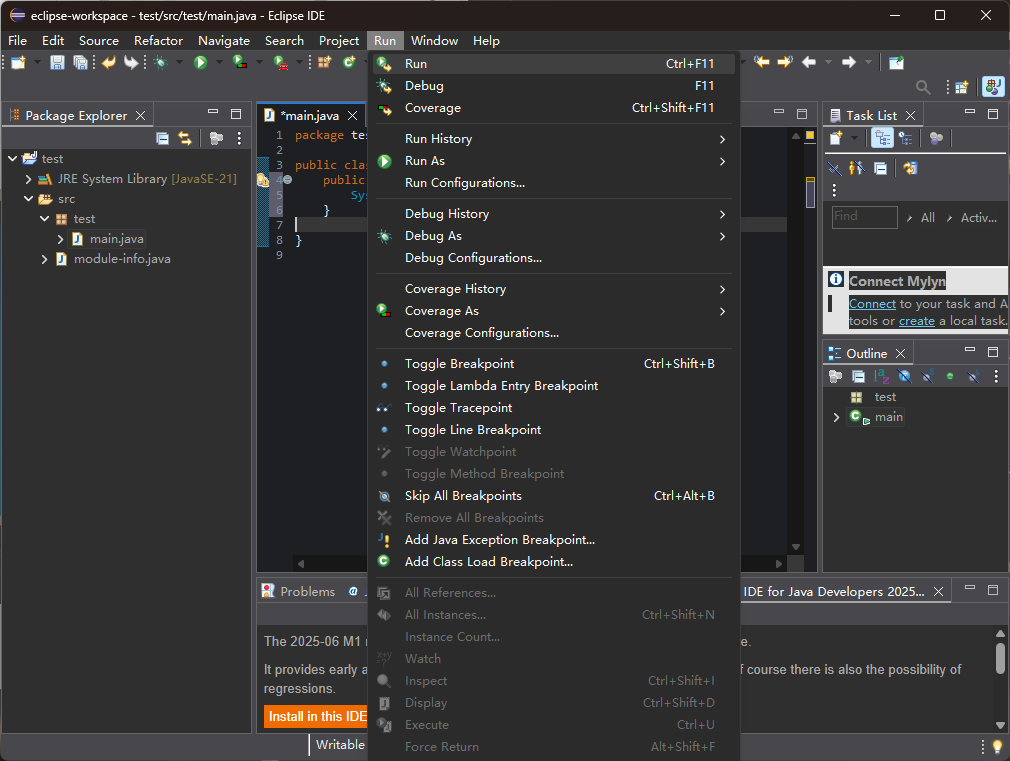Click the Connect link in Mylyn notice
This screenshot has width=1010, height=761.
(x=872, y=304)
